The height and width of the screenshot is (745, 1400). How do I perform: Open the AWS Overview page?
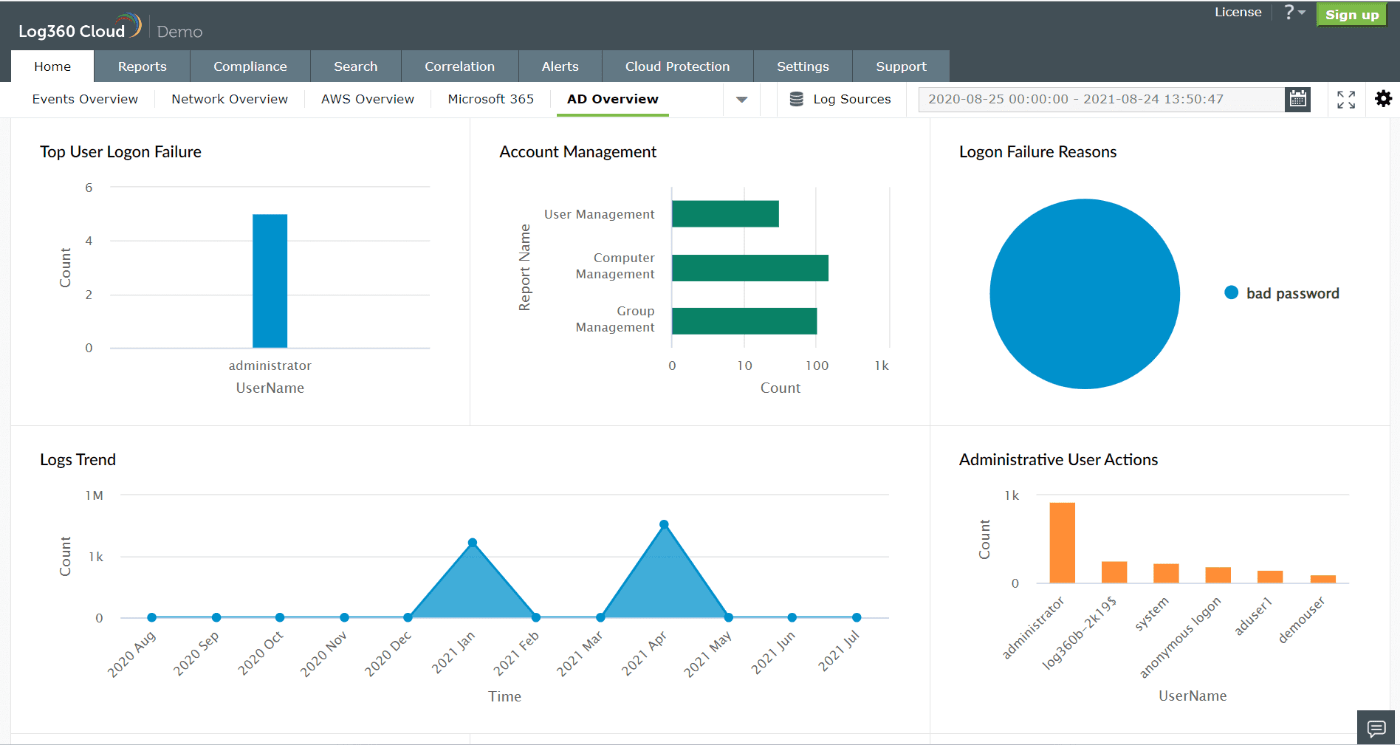367,99
